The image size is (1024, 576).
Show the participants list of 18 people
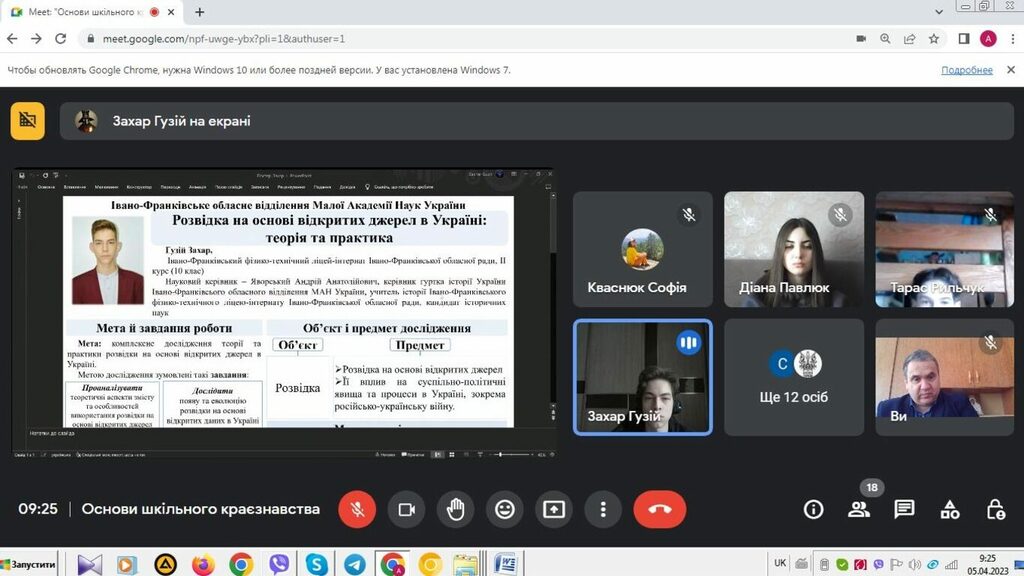tap(859, 509)
